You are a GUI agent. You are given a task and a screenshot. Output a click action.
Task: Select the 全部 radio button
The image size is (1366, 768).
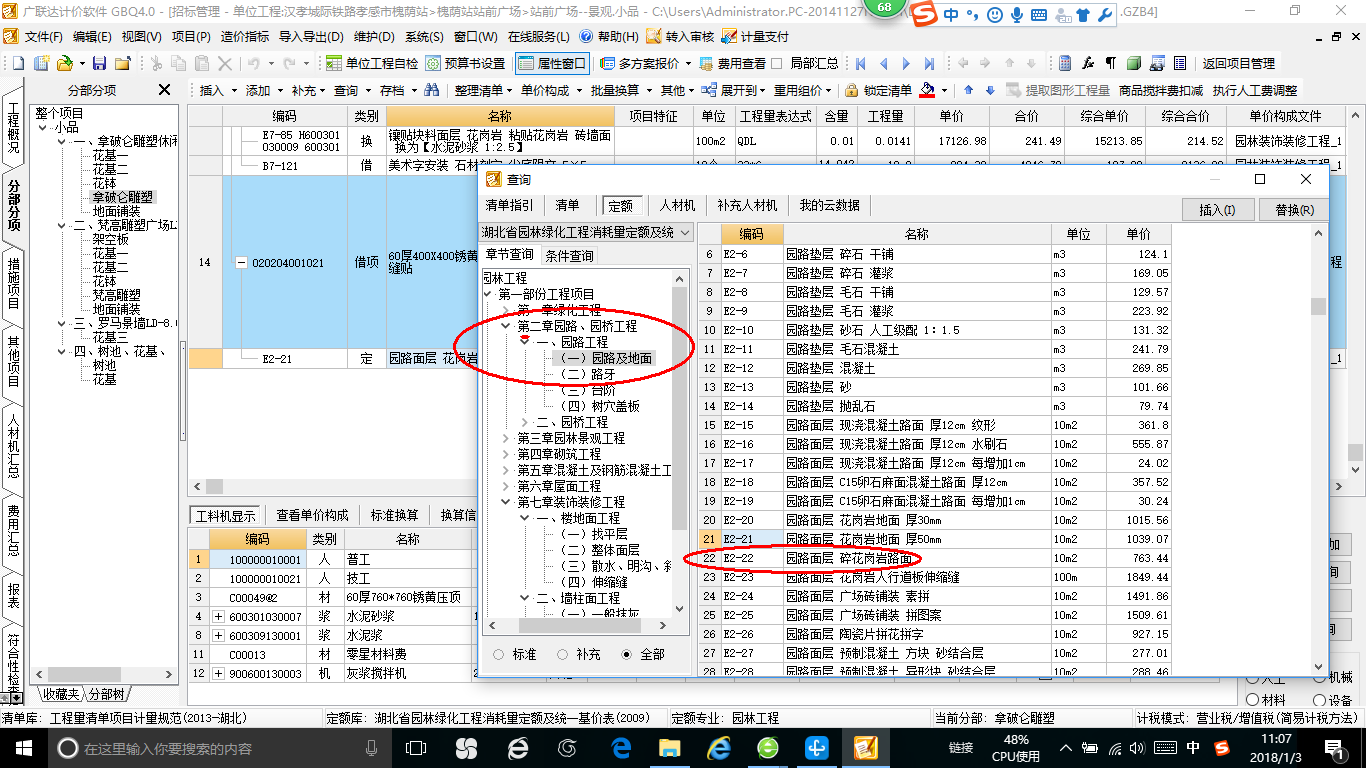(627, 654)
